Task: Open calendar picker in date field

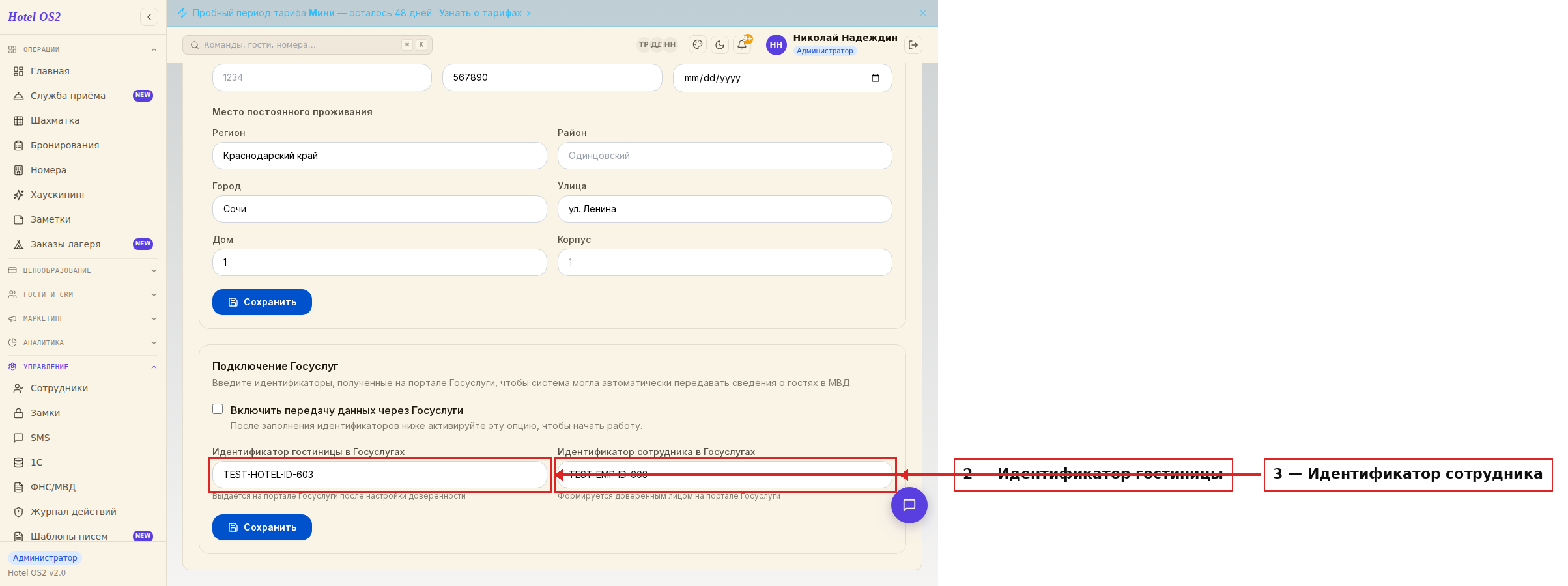Action: (876, 78)
